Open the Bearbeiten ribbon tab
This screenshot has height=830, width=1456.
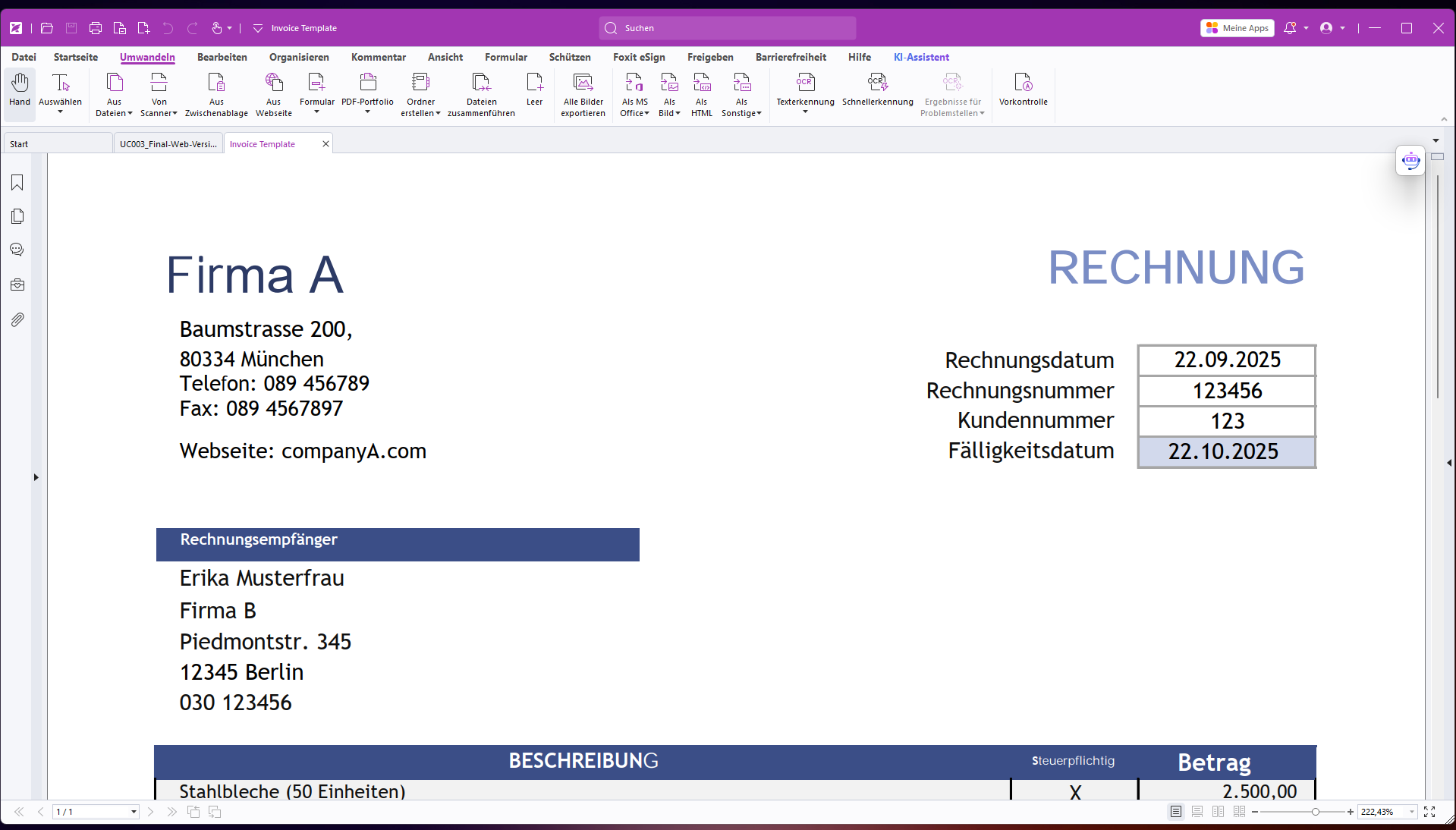click(x=222, y=57)
